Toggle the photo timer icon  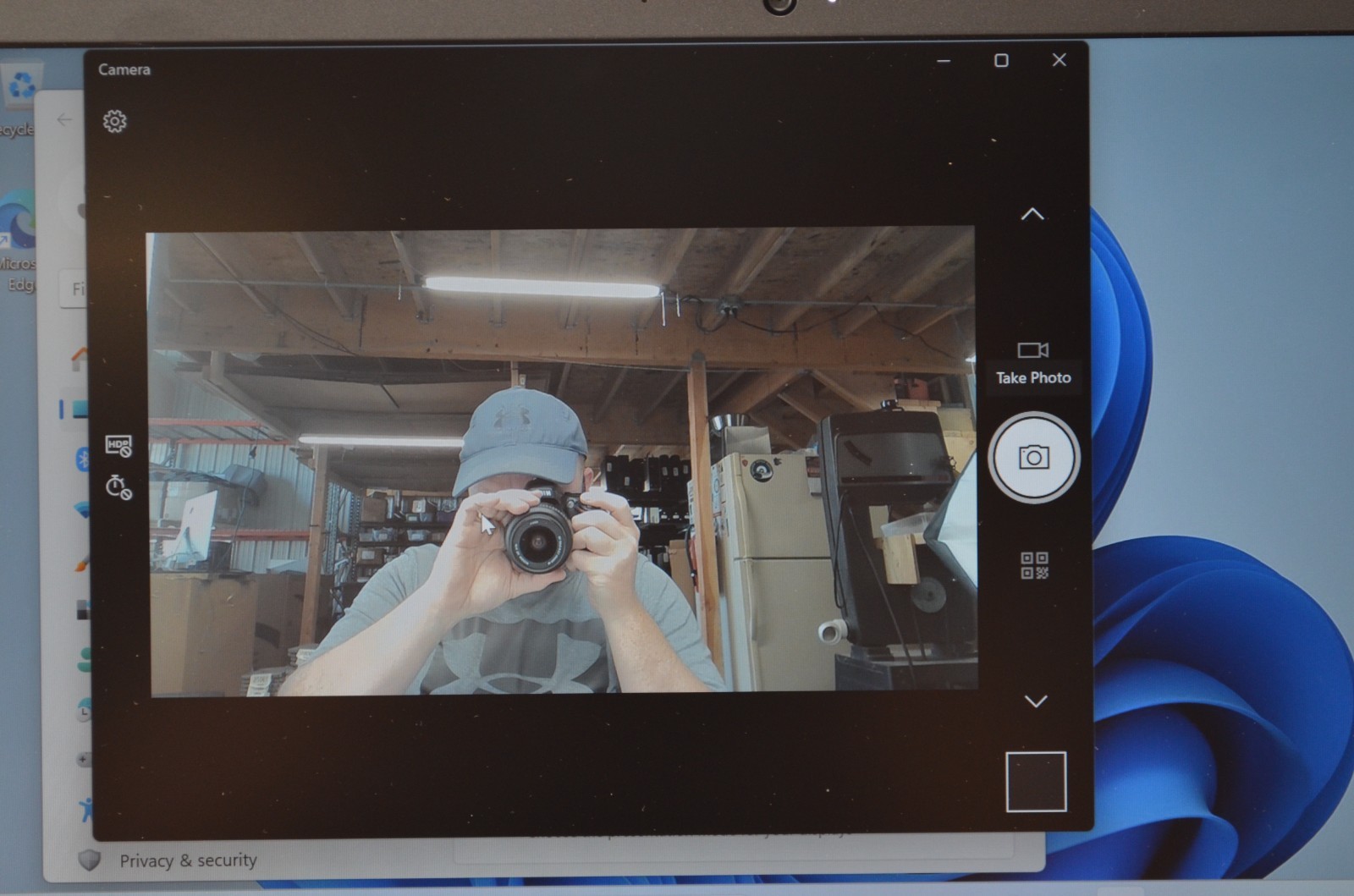click(x=118, y=487)
